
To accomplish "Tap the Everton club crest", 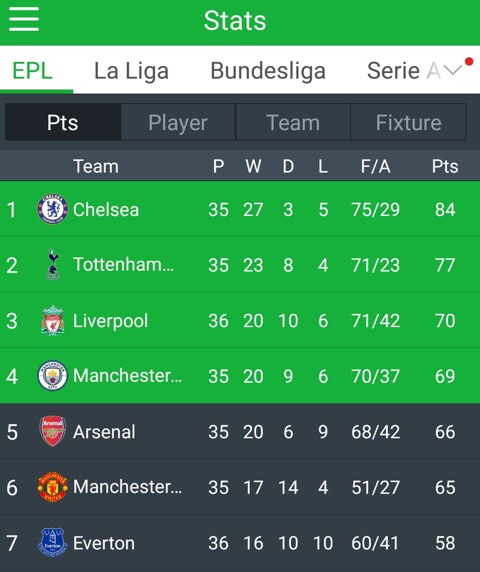I will point(53,542).
